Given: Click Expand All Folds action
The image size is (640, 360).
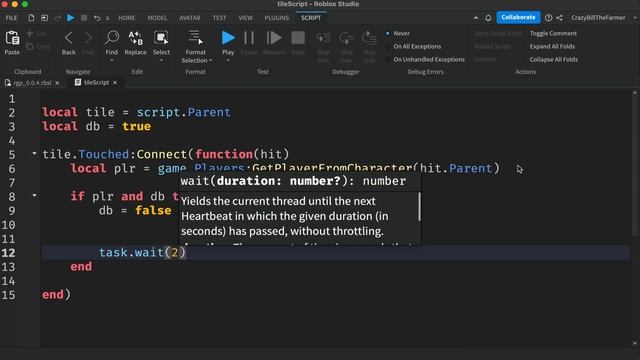Looking at the screenshot, I should 552,47.
